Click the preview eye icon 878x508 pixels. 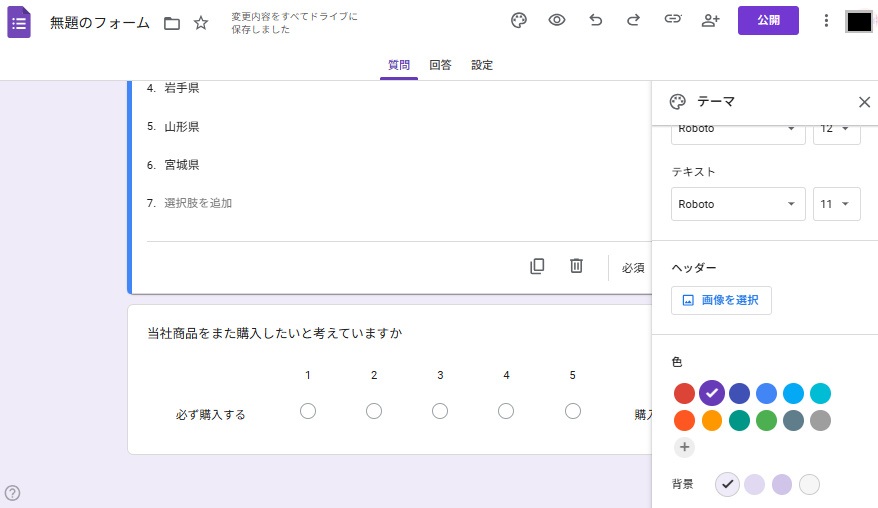557,21
